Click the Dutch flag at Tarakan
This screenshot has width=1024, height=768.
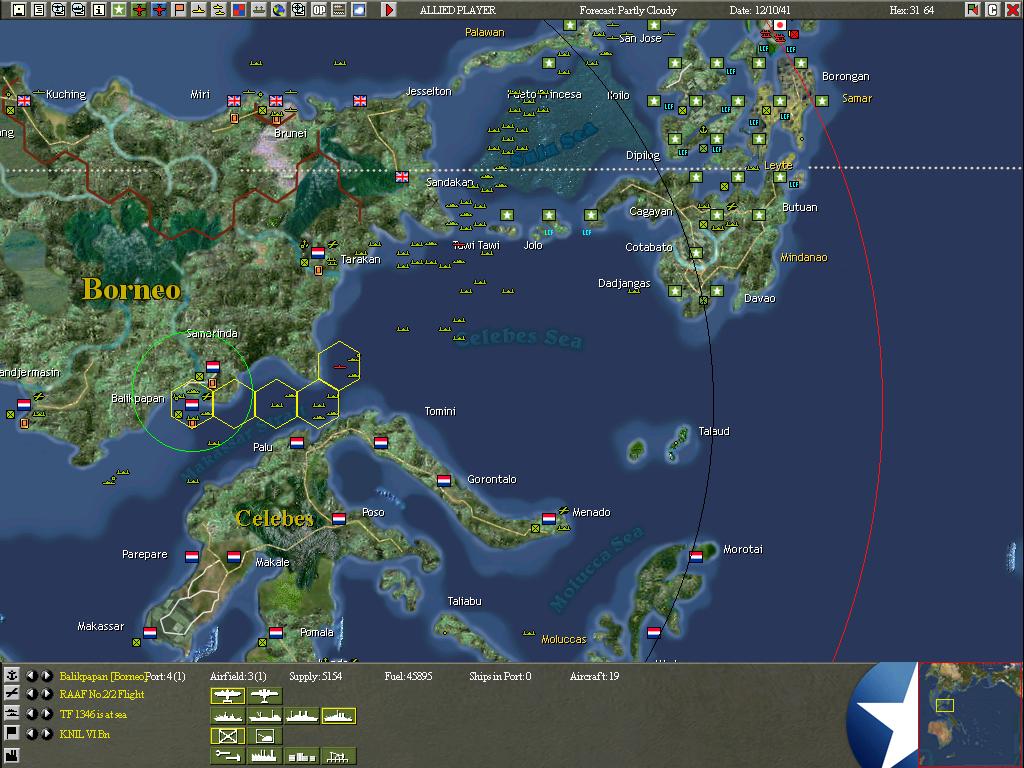coord(318,253)
